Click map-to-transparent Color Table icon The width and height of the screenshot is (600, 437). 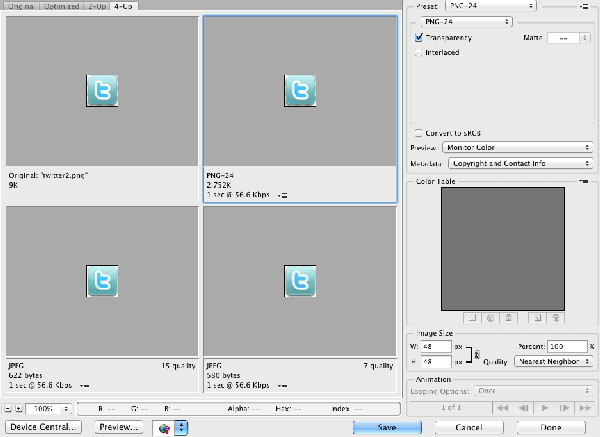coord(472,318)
